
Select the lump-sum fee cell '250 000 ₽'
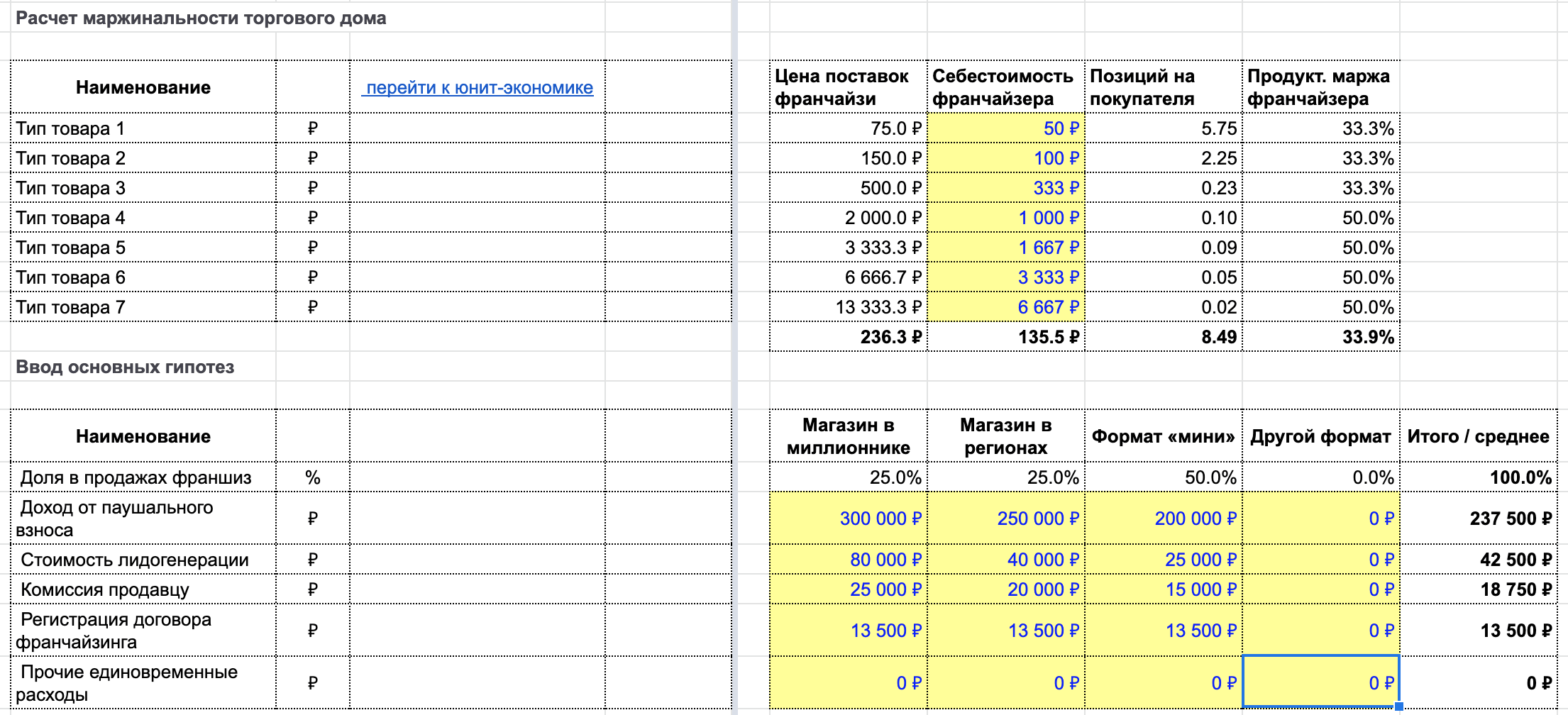(1006, 519)
